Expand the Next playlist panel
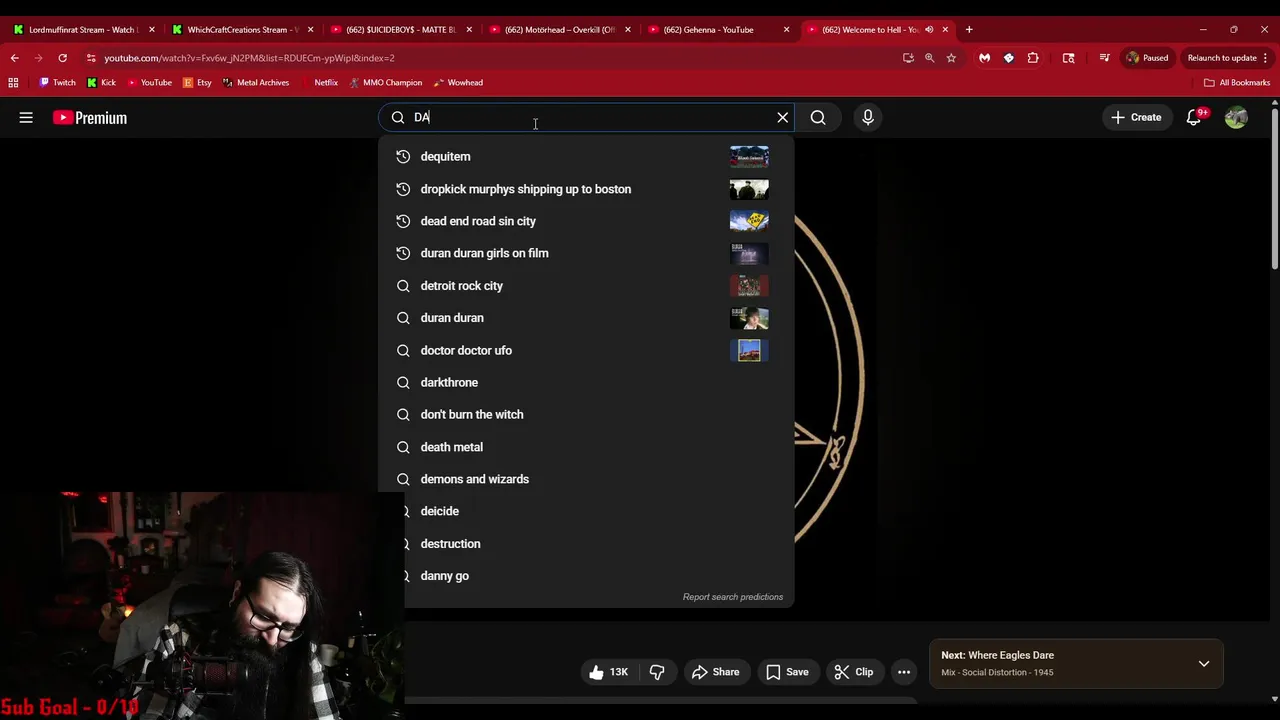The height and width of the screenshot is (720, 1280). 1204,664
